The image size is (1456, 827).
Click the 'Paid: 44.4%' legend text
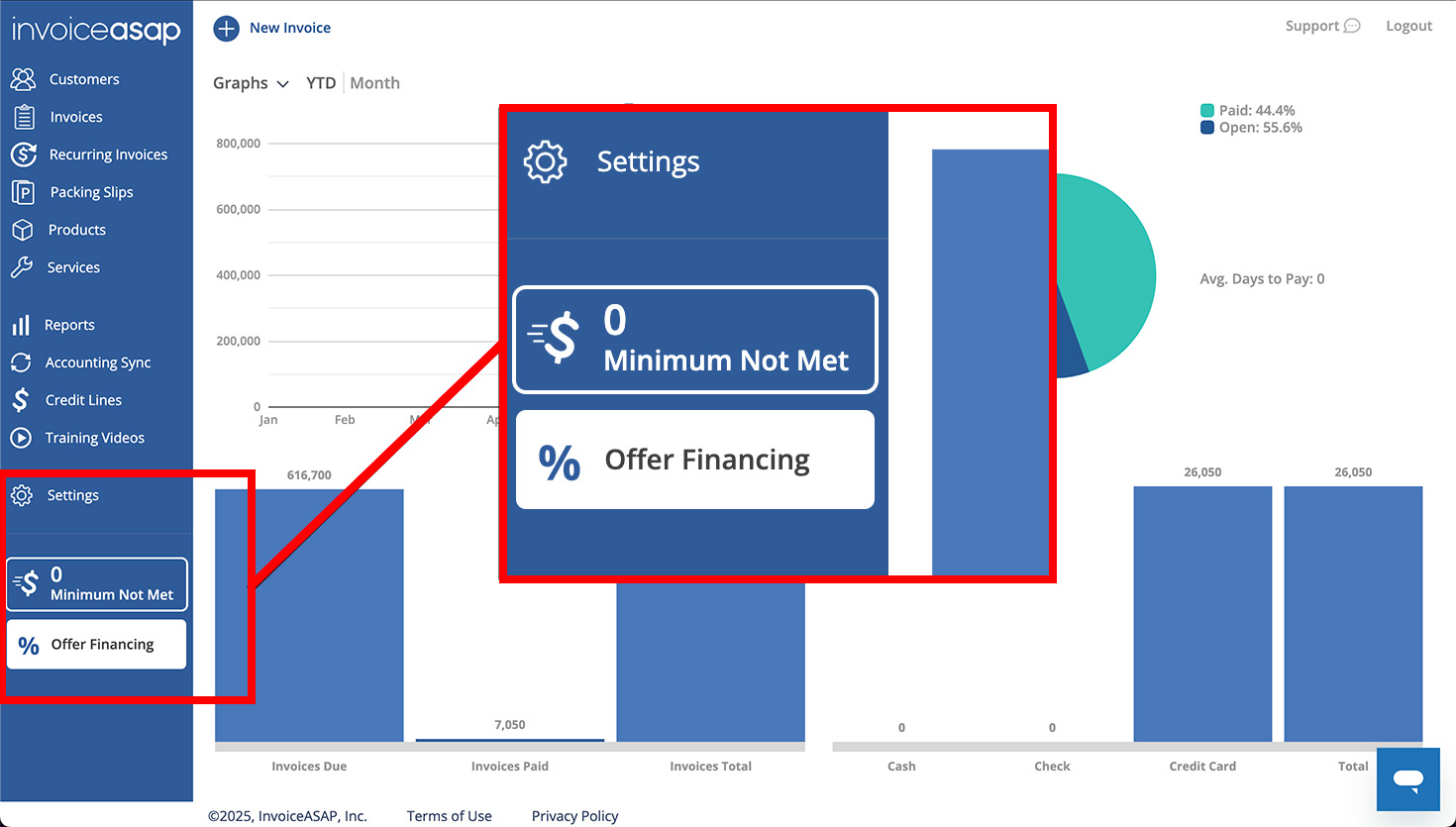[x=1257, y=111]
